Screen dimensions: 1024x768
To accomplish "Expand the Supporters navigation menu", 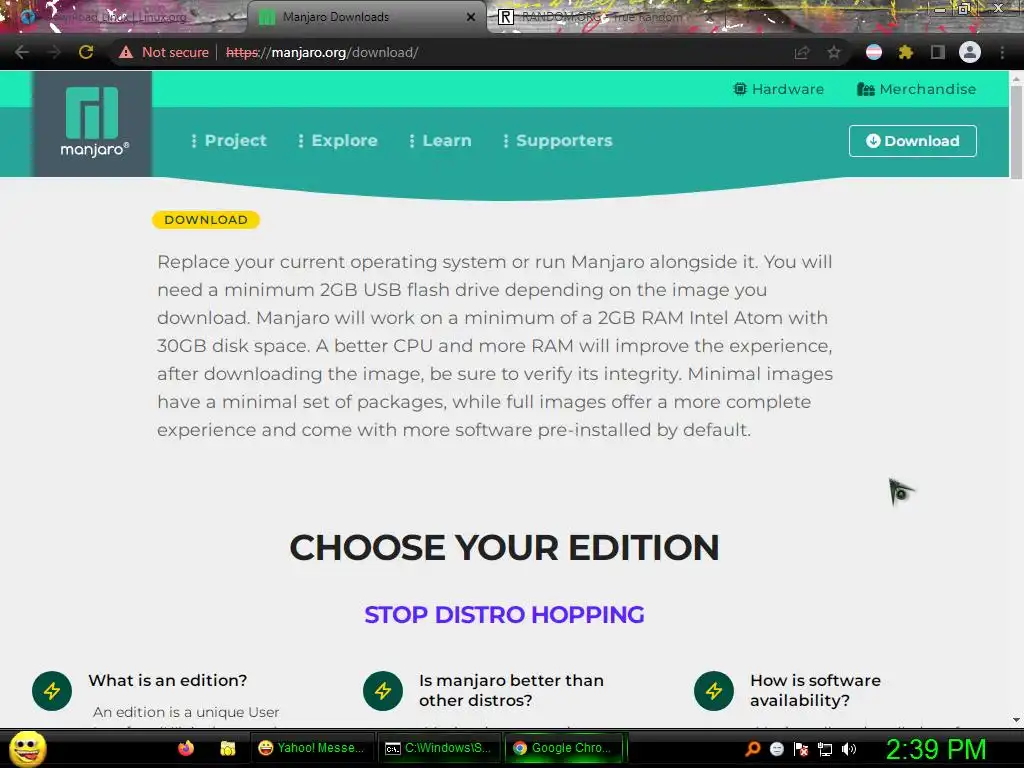I will [x=558, y=140].
